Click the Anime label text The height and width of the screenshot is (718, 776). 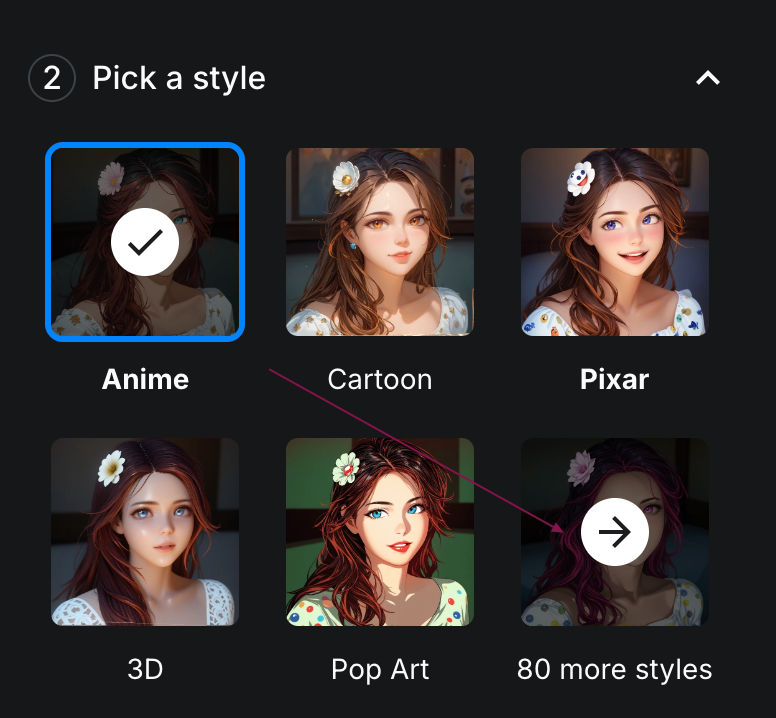(146, 380)
